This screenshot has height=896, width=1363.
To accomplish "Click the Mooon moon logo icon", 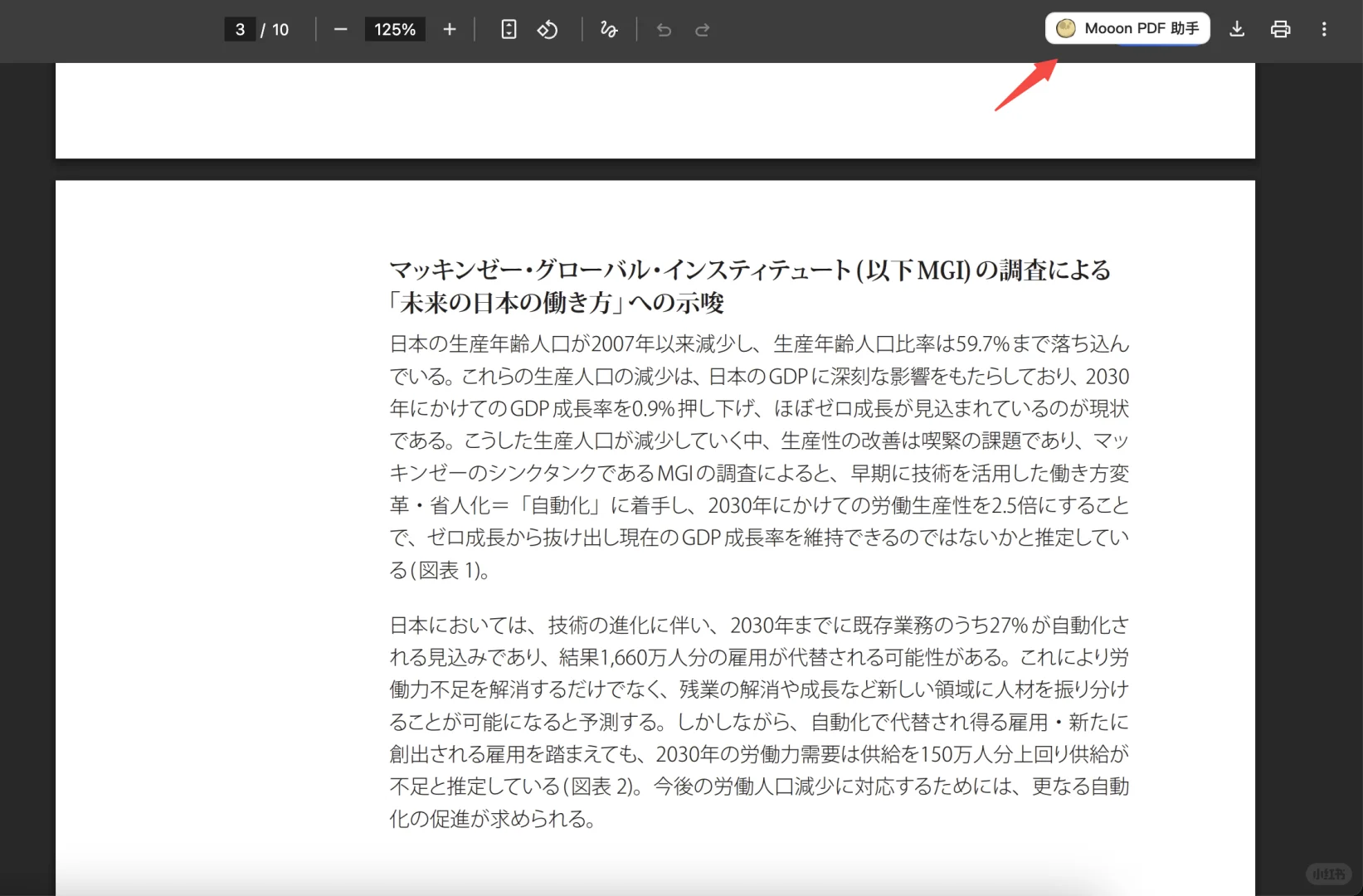I will coord(1065,27).
